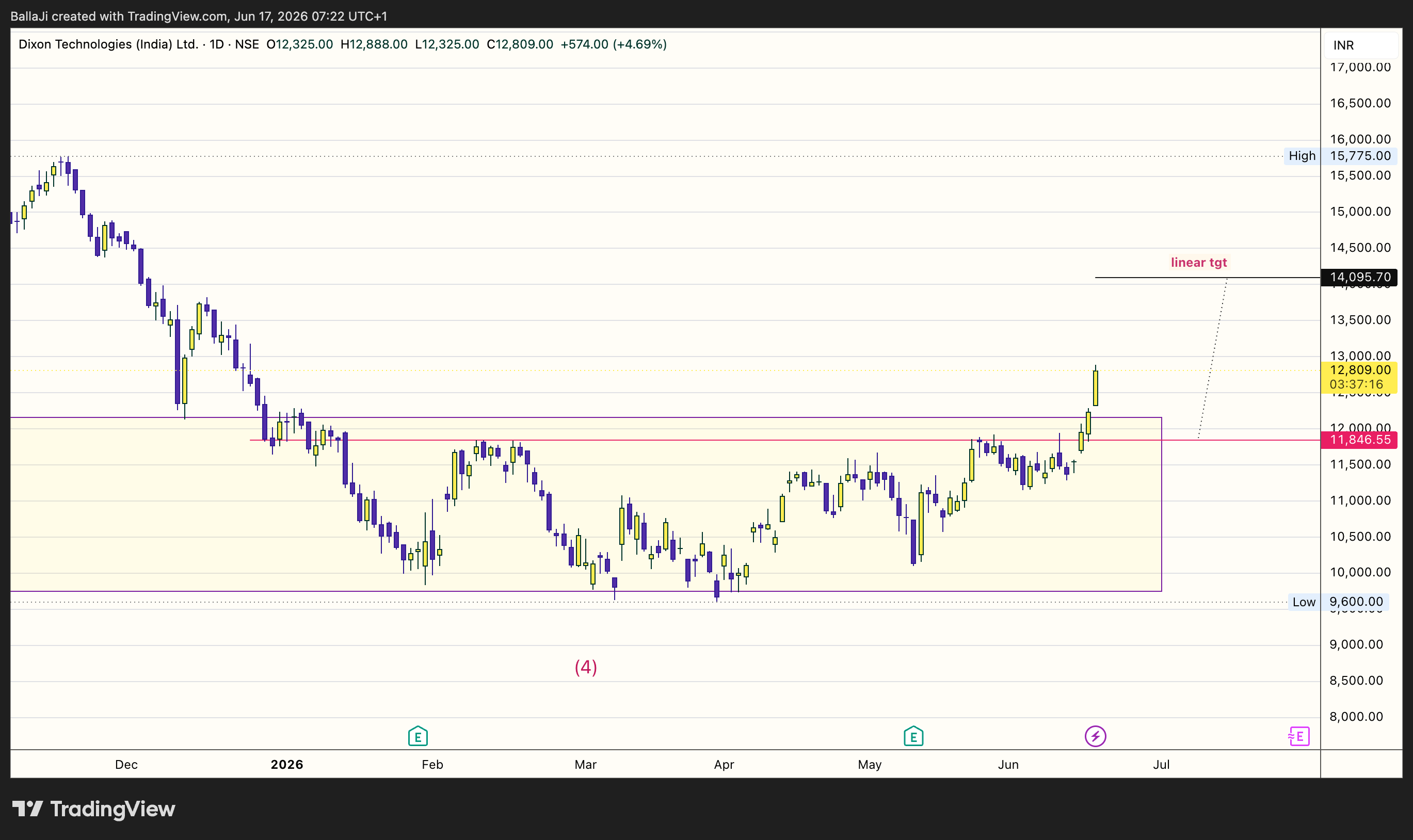Click the 15,000.00 price axis label
The height and width of the screenshot is (840, 1413).
click(x=1360, y=212)
